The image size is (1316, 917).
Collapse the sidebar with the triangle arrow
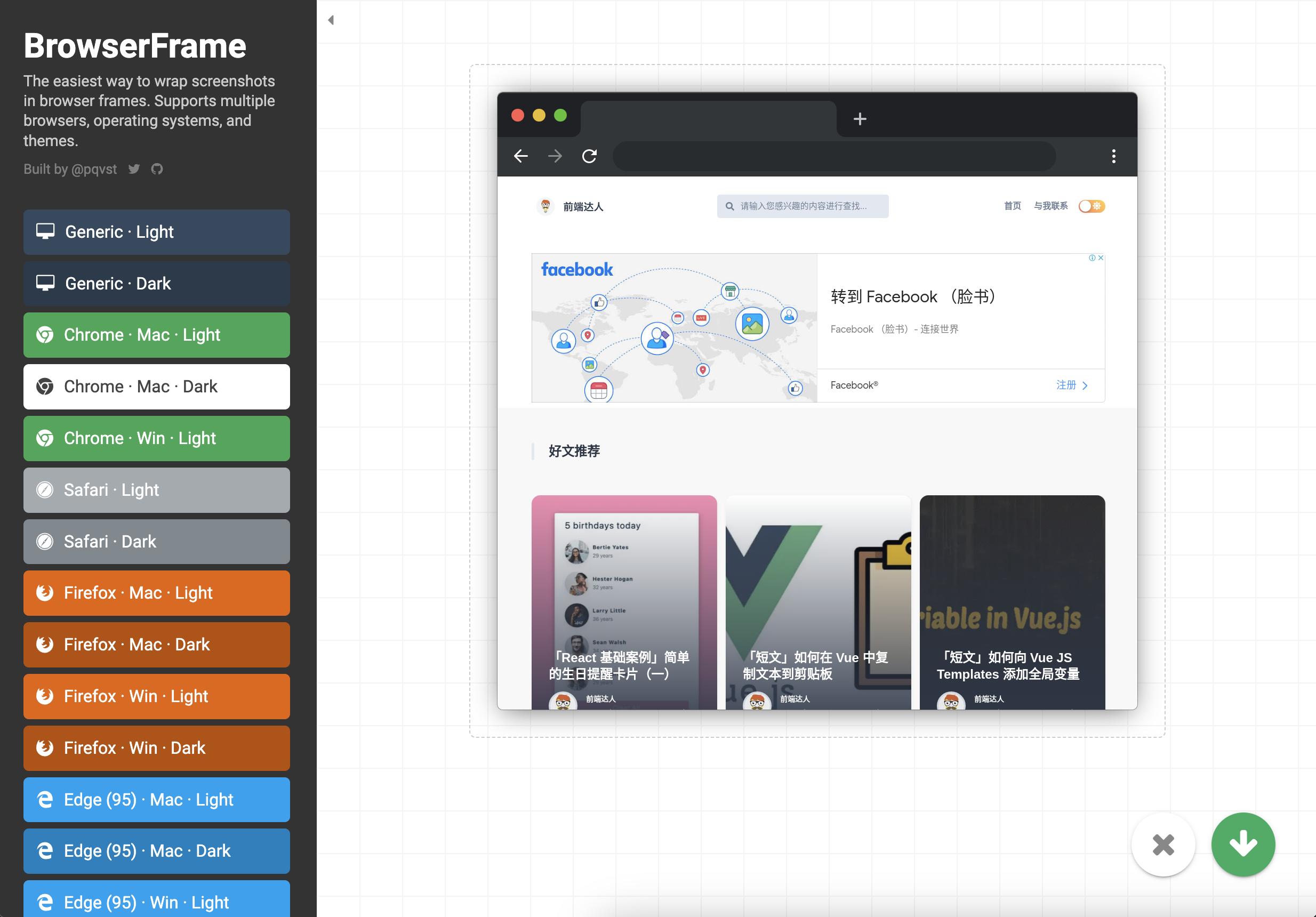331,20
